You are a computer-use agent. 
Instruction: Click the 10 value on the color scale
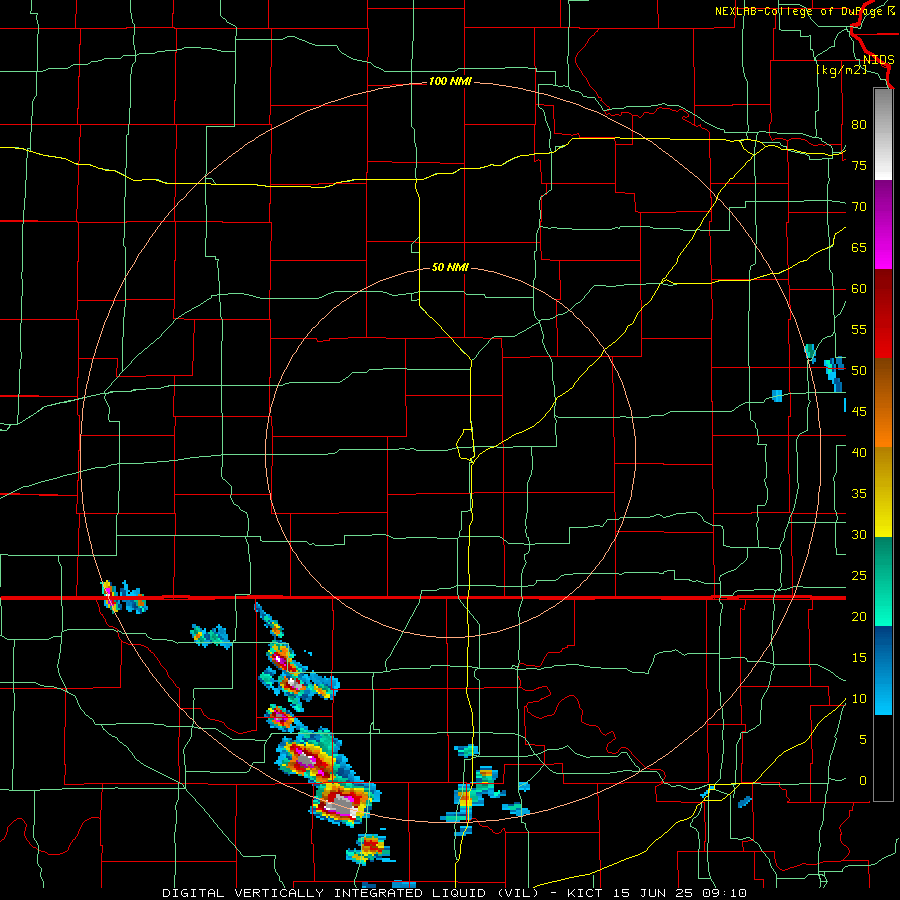[x=859, y=699]
